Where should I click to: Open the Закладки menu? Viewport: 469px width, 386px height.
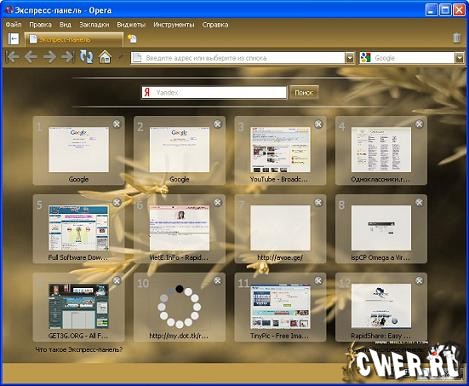click(x=94, y=25)
